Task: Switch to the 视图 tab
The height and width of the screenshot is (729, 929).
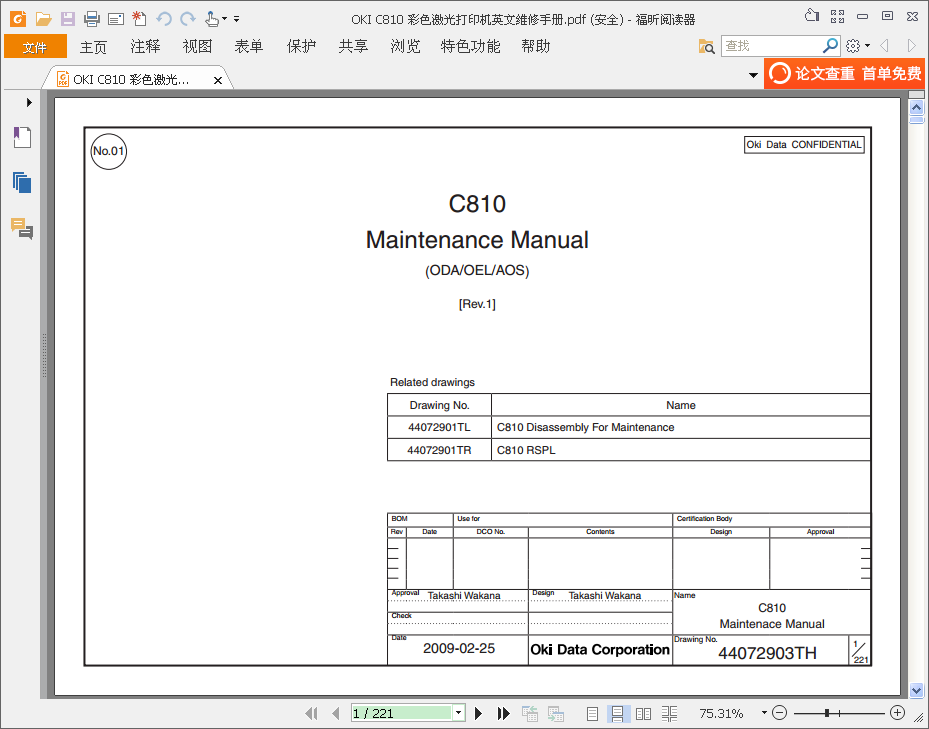Action: [x=197, y=46]
